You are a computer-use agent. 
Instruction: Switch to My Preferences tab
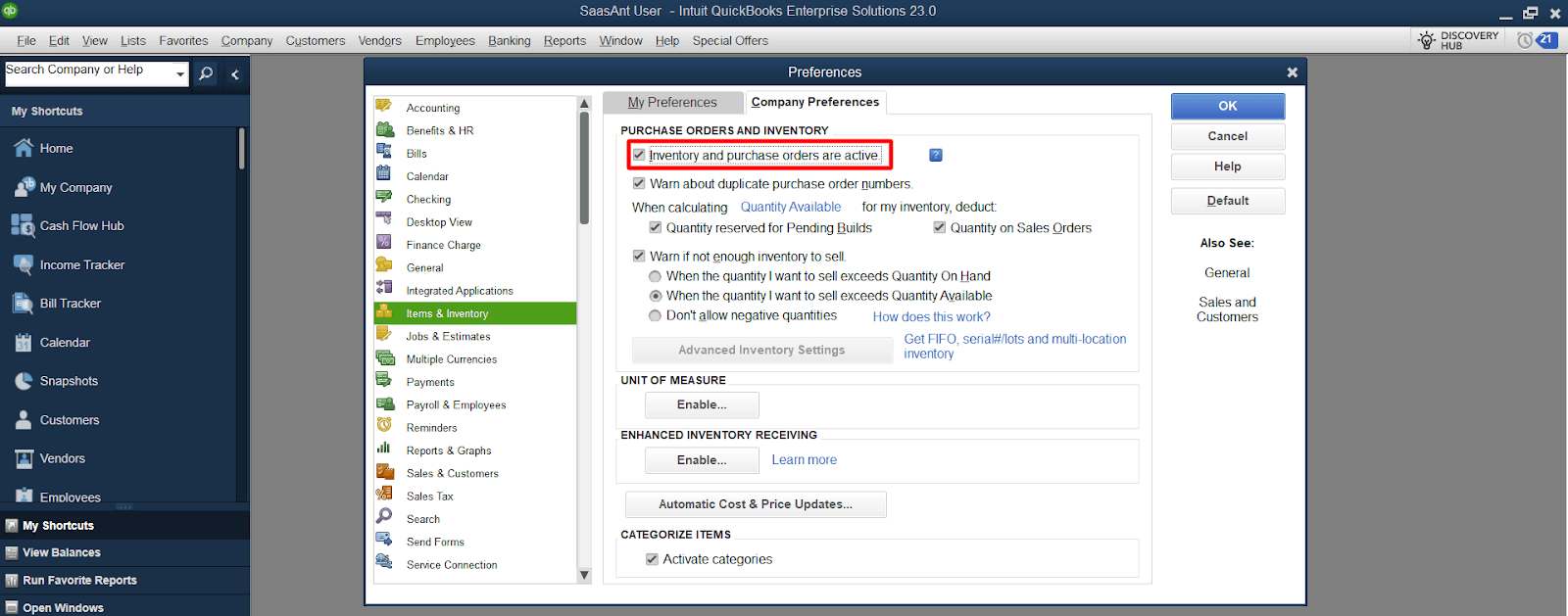pyautogui.click(x=672, y=103)
